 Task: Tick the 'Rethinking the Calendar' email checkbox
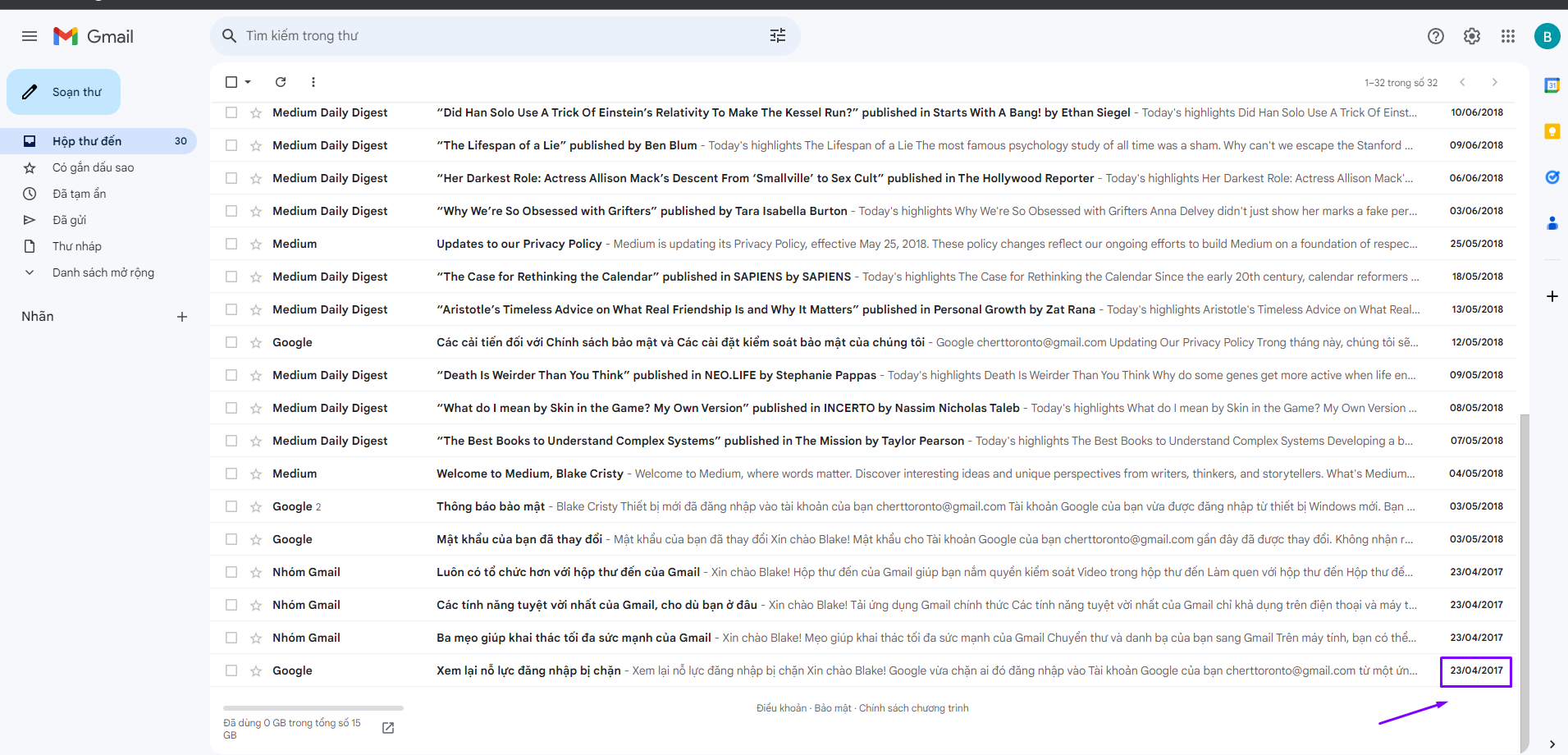point(231,277)
